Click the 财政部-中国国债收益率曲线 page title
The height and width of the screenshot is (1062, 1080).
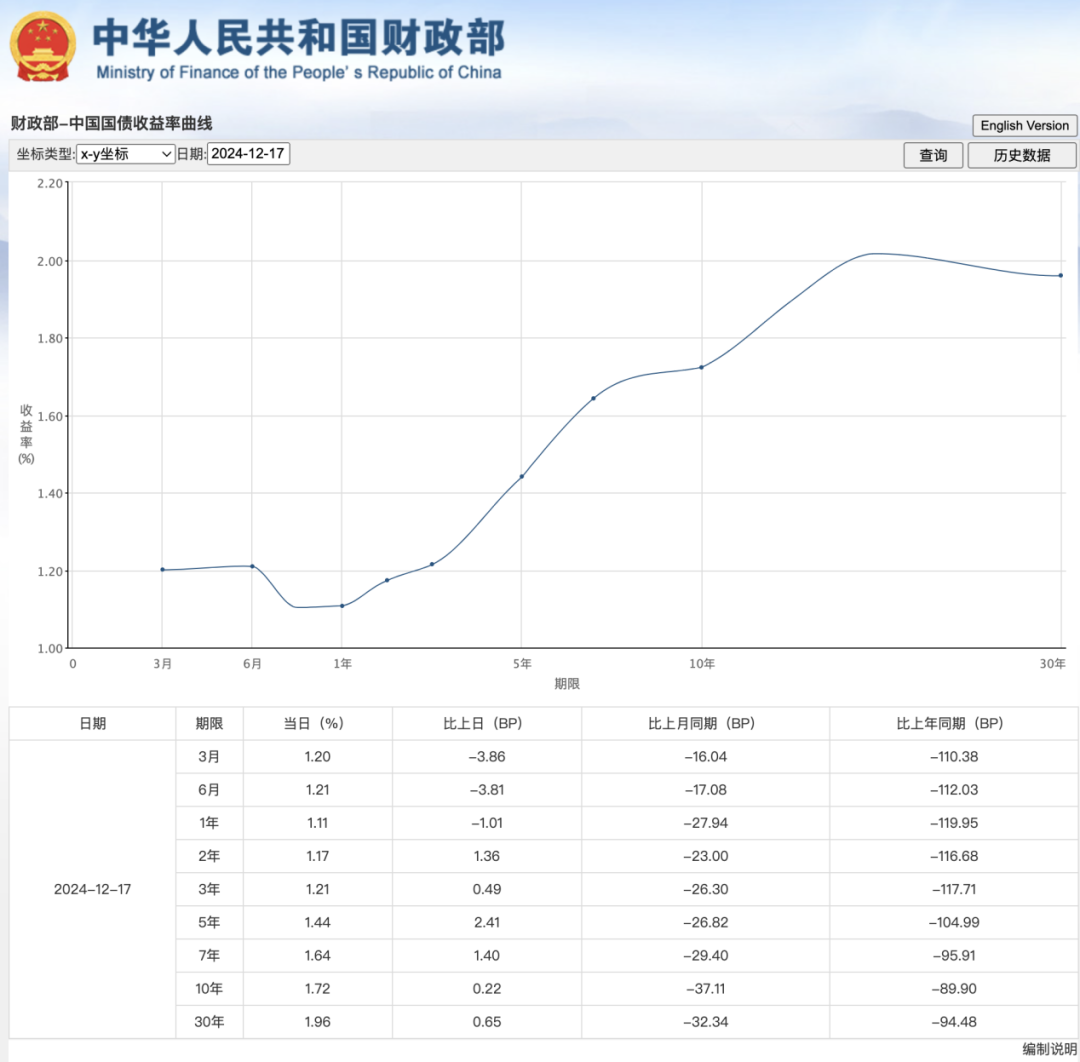pyautogui.click(x=111, y=123)
